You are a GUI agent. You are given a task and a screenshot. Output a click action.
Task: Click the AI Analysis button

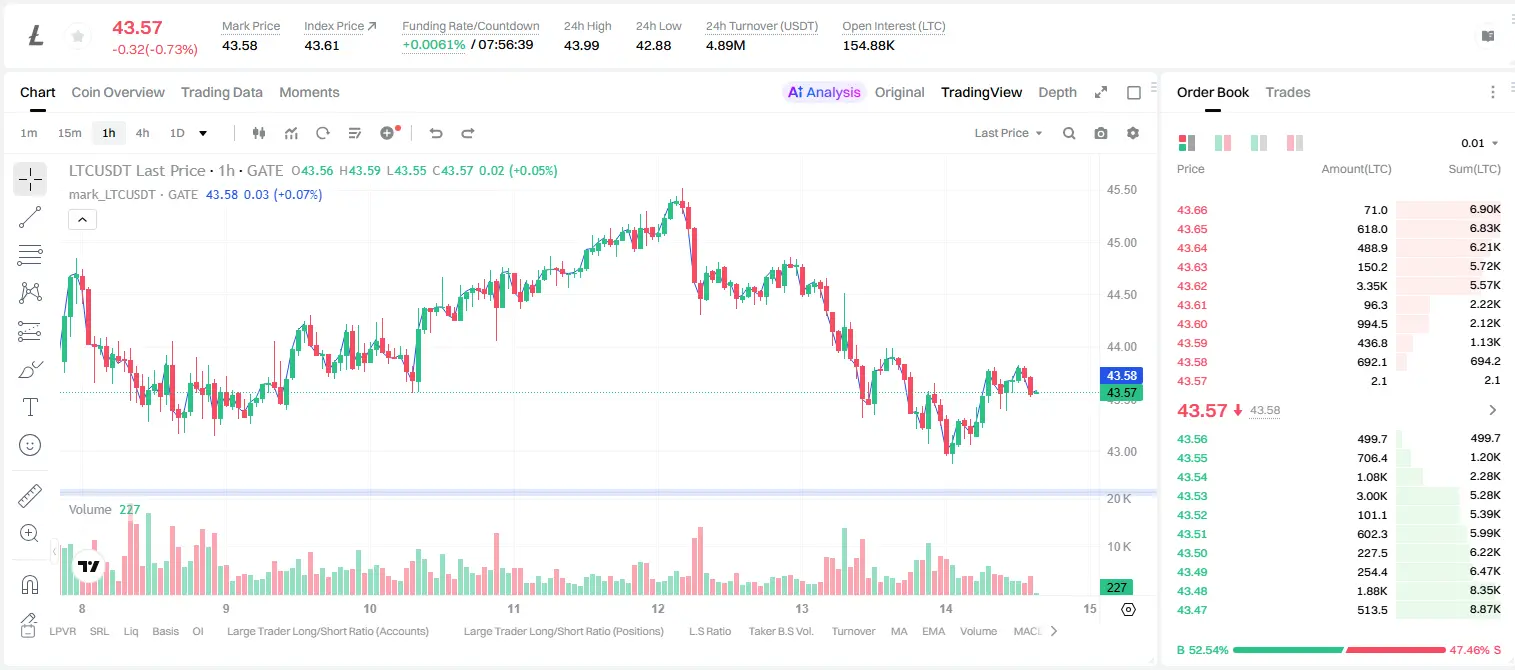(x=823, y=92)
